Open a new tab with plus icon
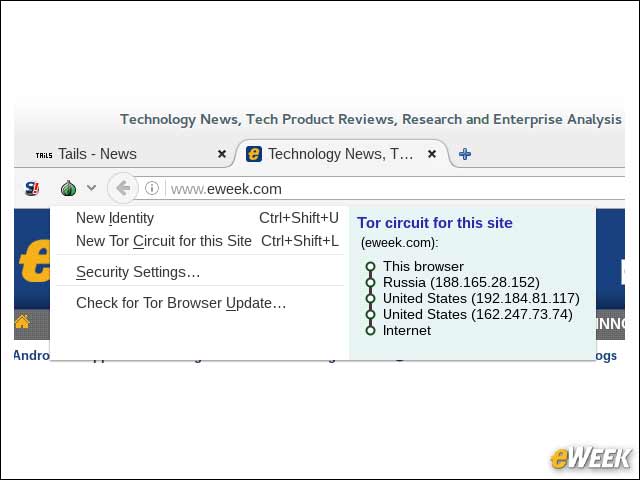This screenshot has width=640, height=480. [465, 154]
